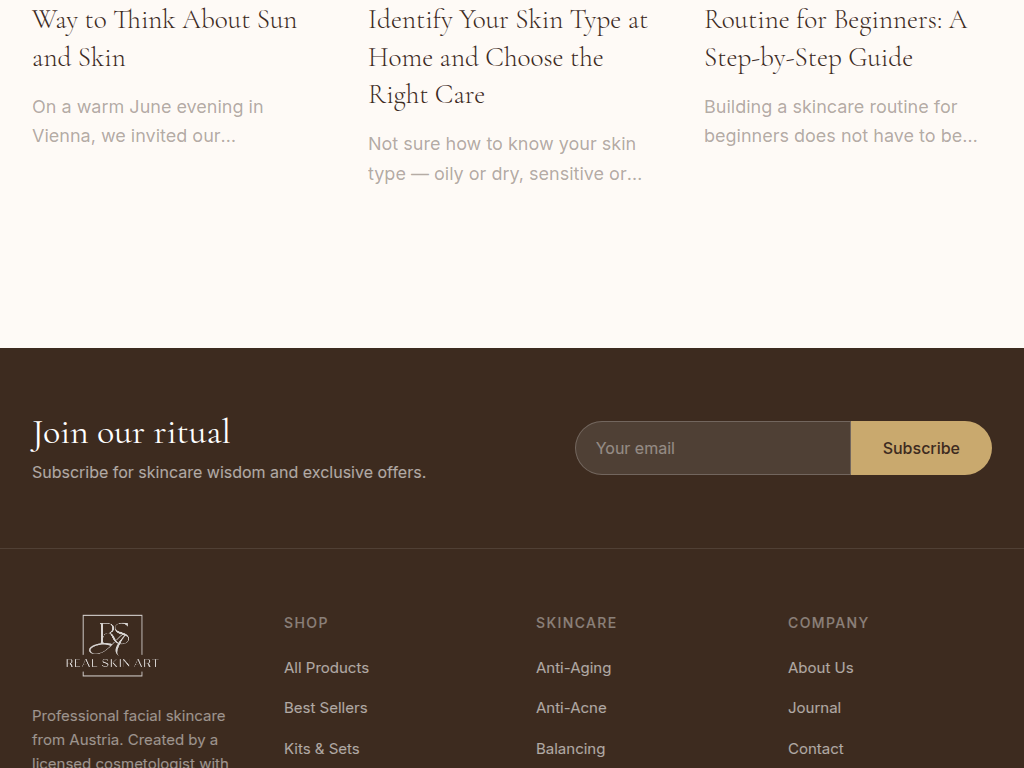
Task: Open the About Us page
Action: click(820, 668)
